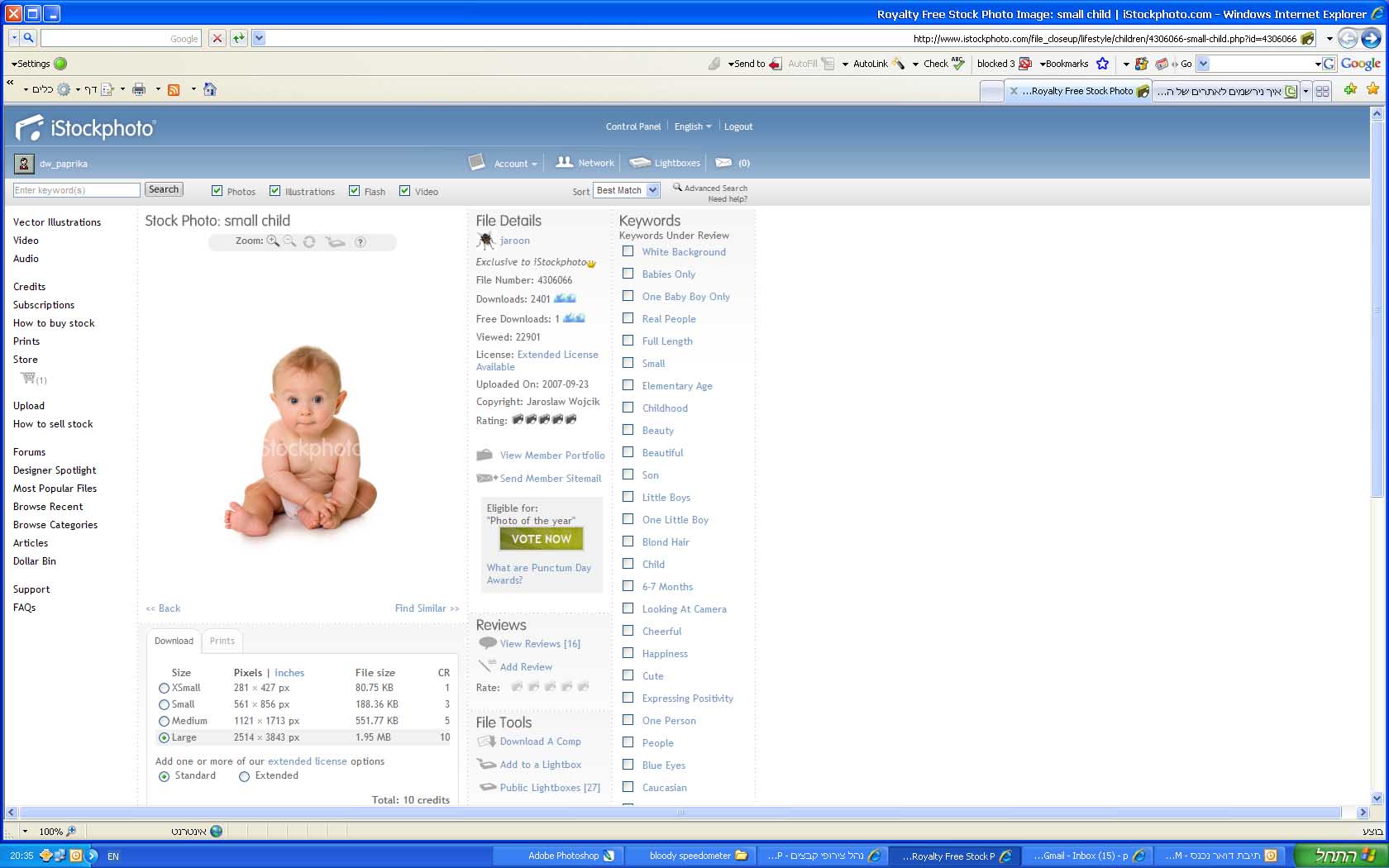Click the Logout link
The width and height of the screenshot is (1389, 868).
[738, 126]
